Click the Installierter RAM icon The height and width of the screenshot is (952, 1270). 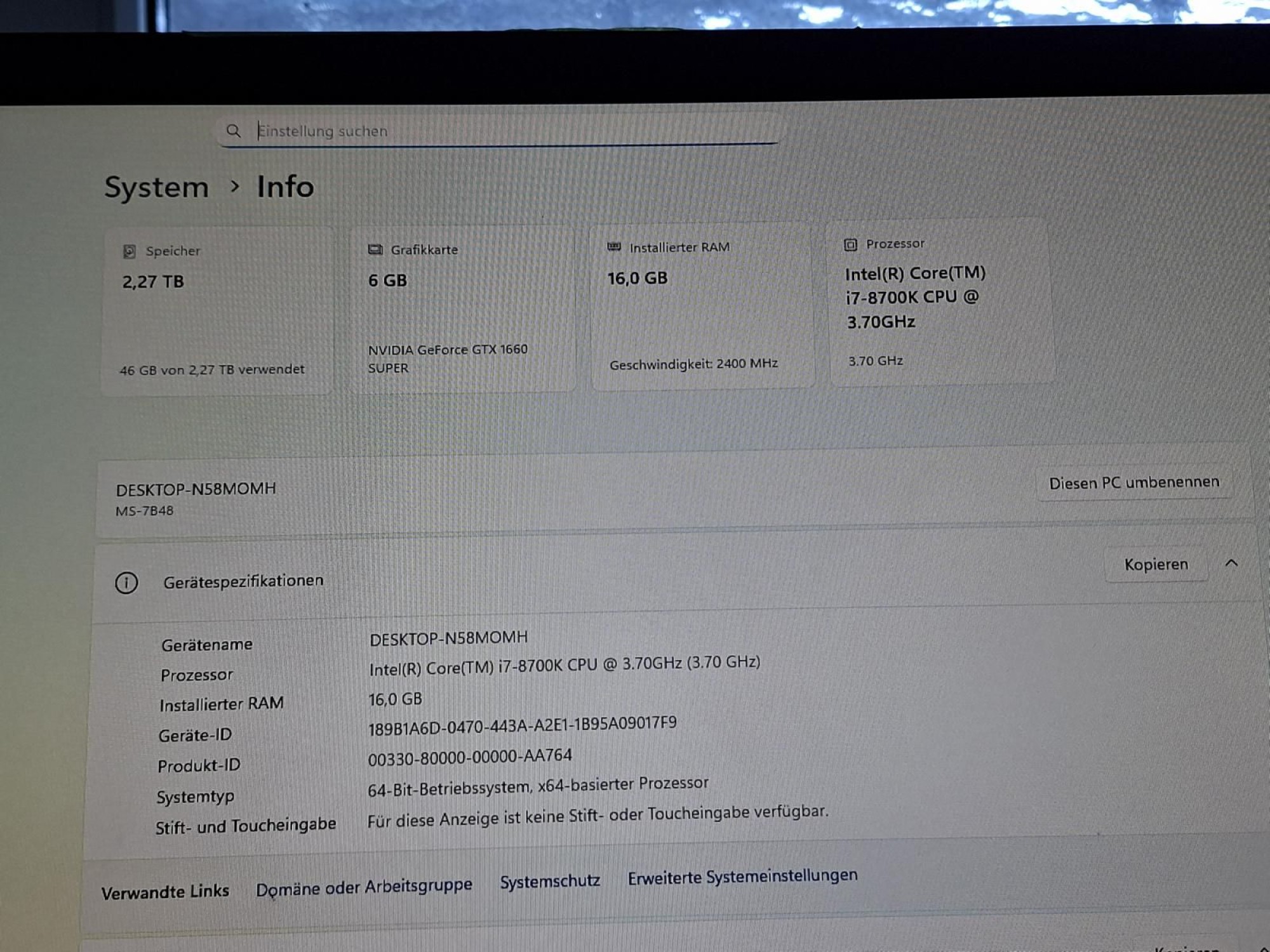[613, 247]
